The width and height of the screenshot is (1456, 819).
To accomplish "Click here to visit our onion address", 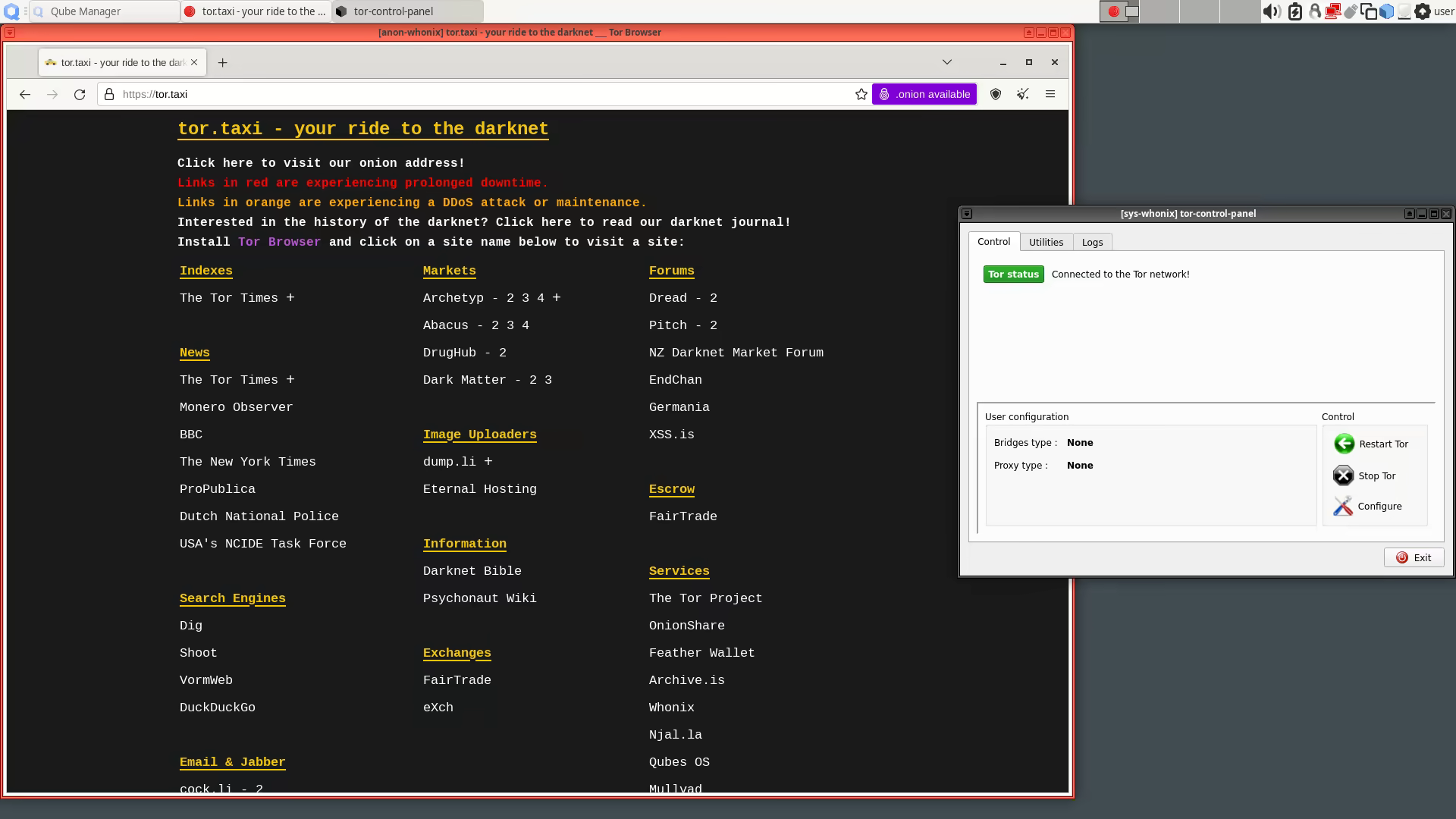I will click(321, 163).
